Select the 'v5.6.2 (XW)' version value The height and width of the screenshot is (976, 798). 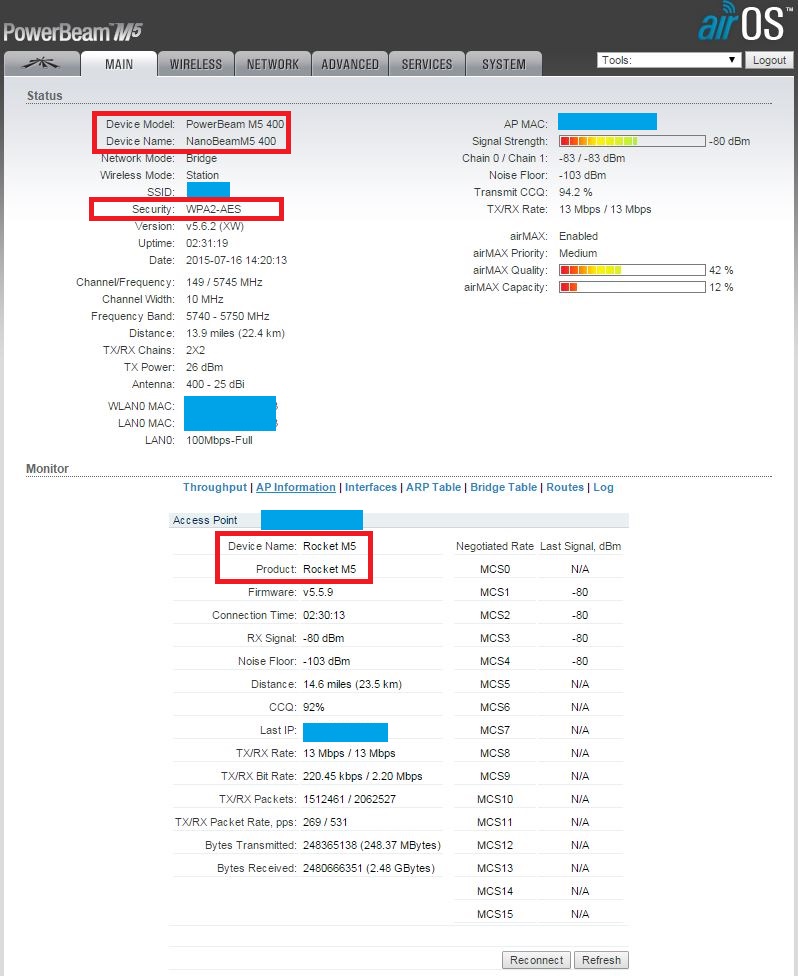tap(215, 226)
